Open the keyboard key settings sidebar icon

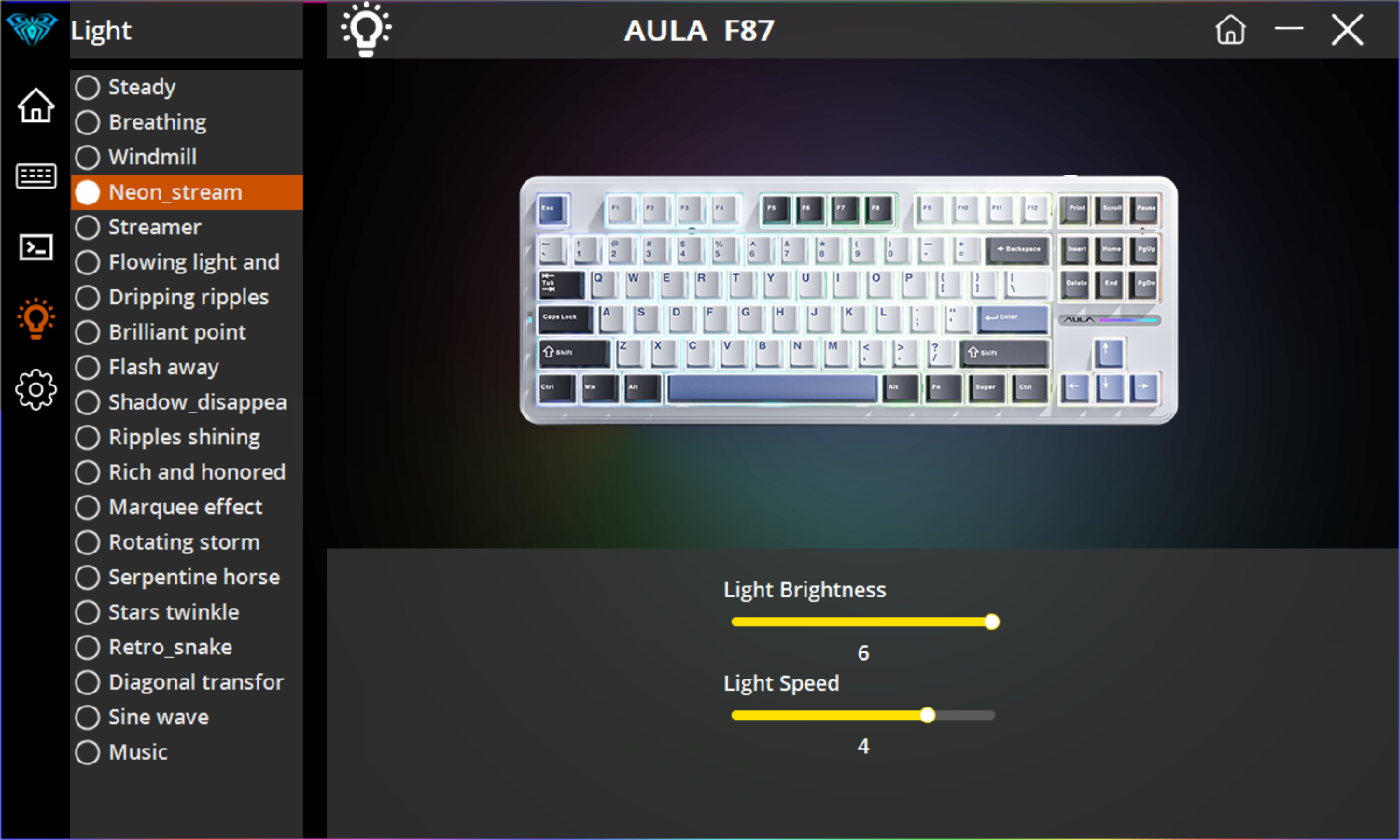coord(35,175)
